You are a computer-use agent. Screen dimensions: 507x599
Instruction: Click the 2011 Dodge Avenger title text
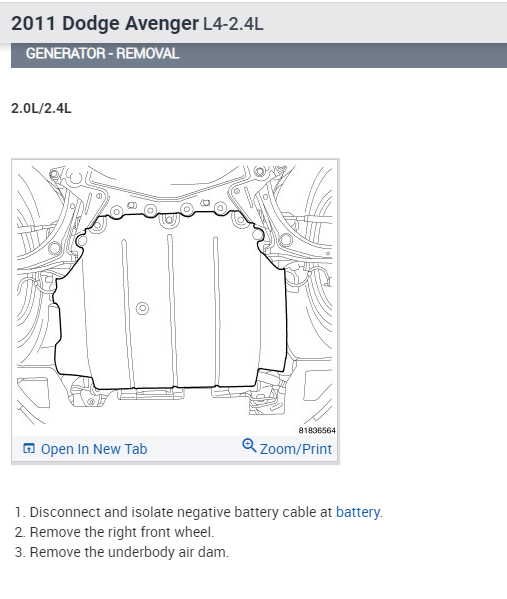click(x=105, y=23)
